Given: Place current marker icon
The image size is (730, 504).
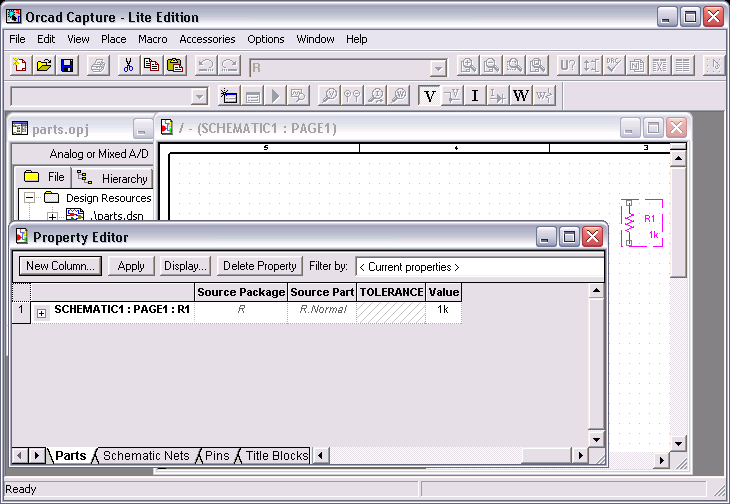Looking at the screenshot, I should pyautogui.click(x=376, y=96).
